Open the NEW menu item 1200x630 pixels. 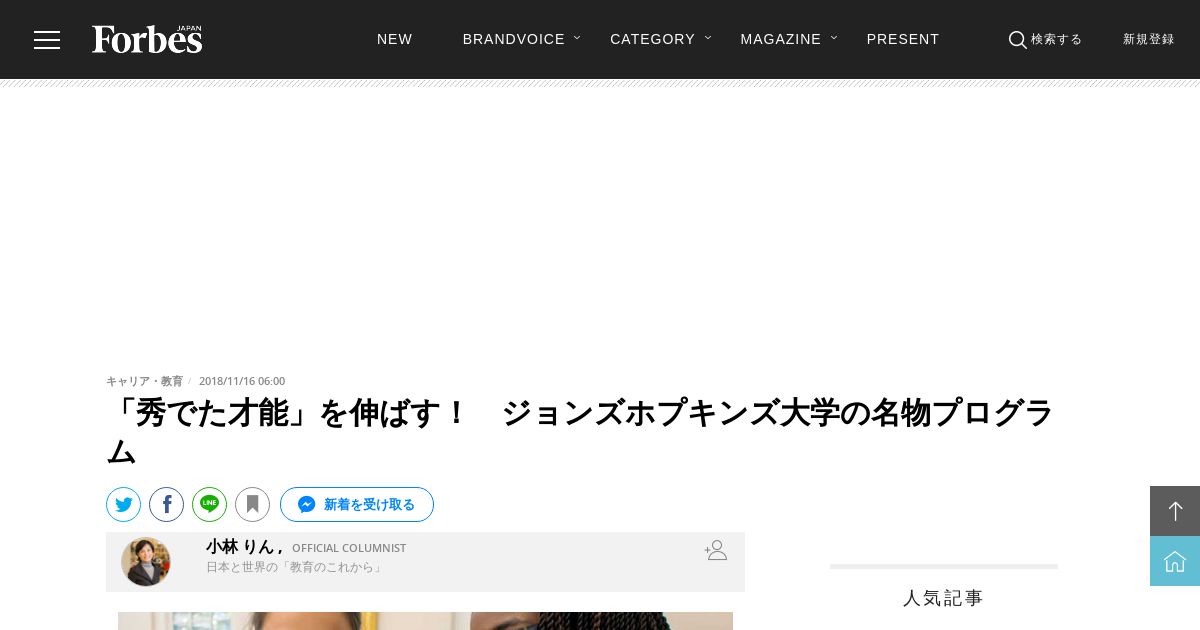tap(395, 39)
